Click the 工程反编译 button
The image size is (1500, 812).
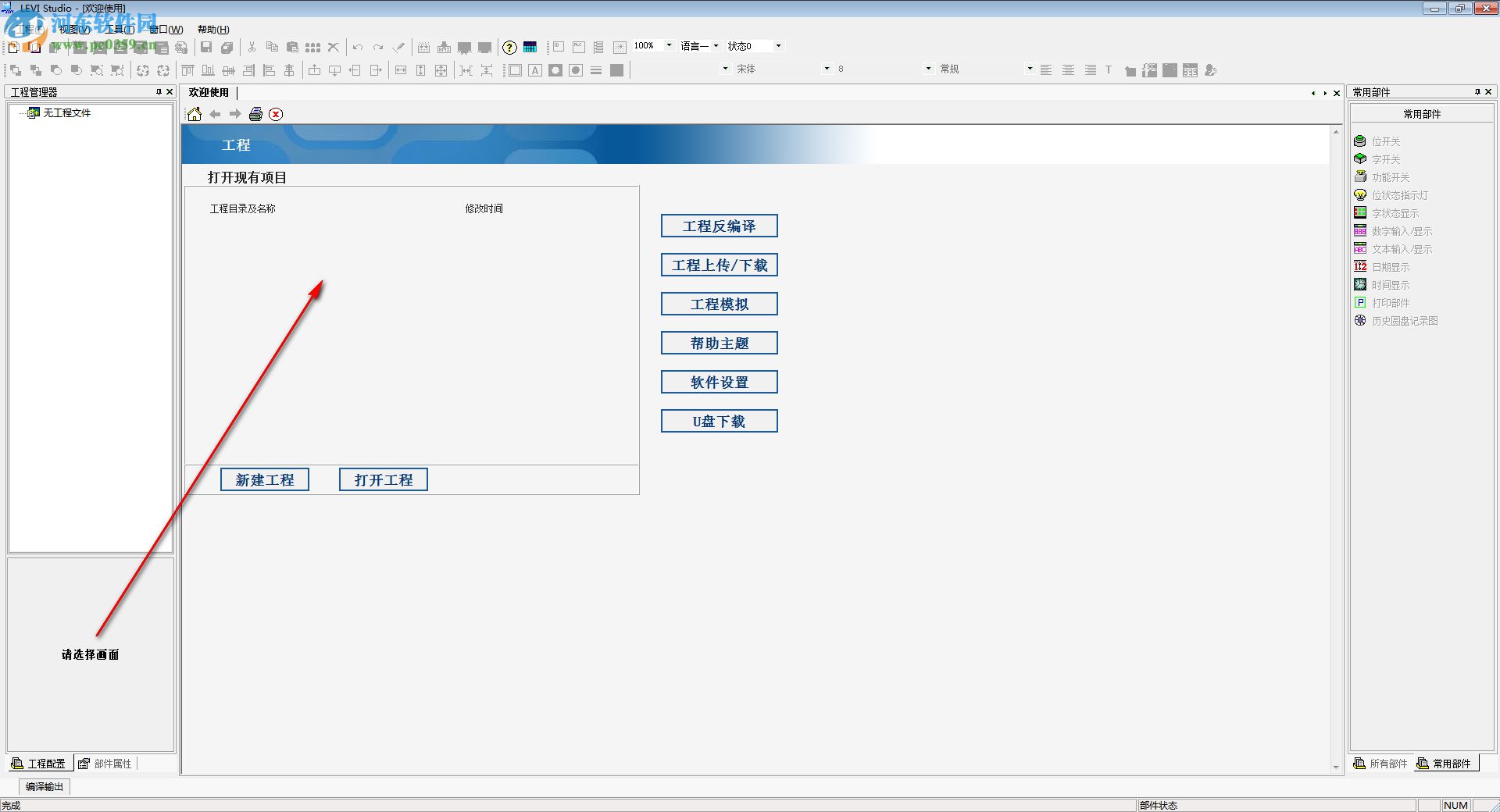tap(720, 226)
